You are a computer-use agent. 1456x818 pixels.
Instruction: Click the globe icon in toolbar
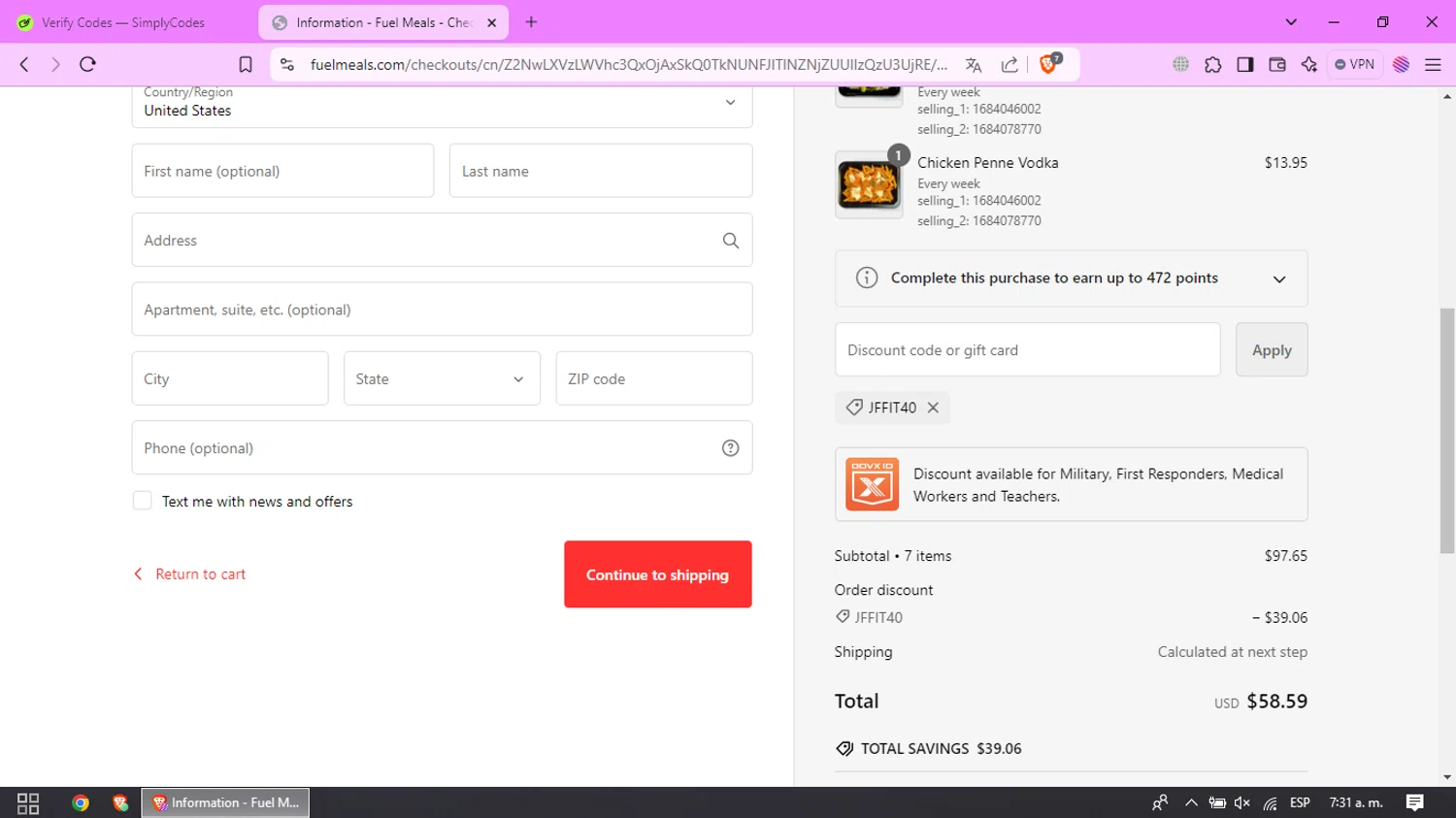(x=1180, y=65)
